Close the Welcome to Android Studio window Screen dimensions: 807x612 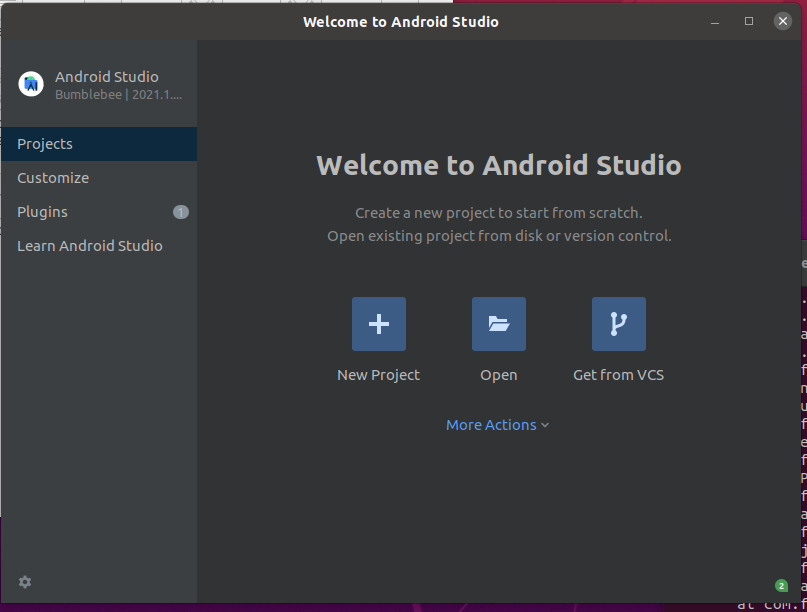pyautogui.click(x=783, y=21)
